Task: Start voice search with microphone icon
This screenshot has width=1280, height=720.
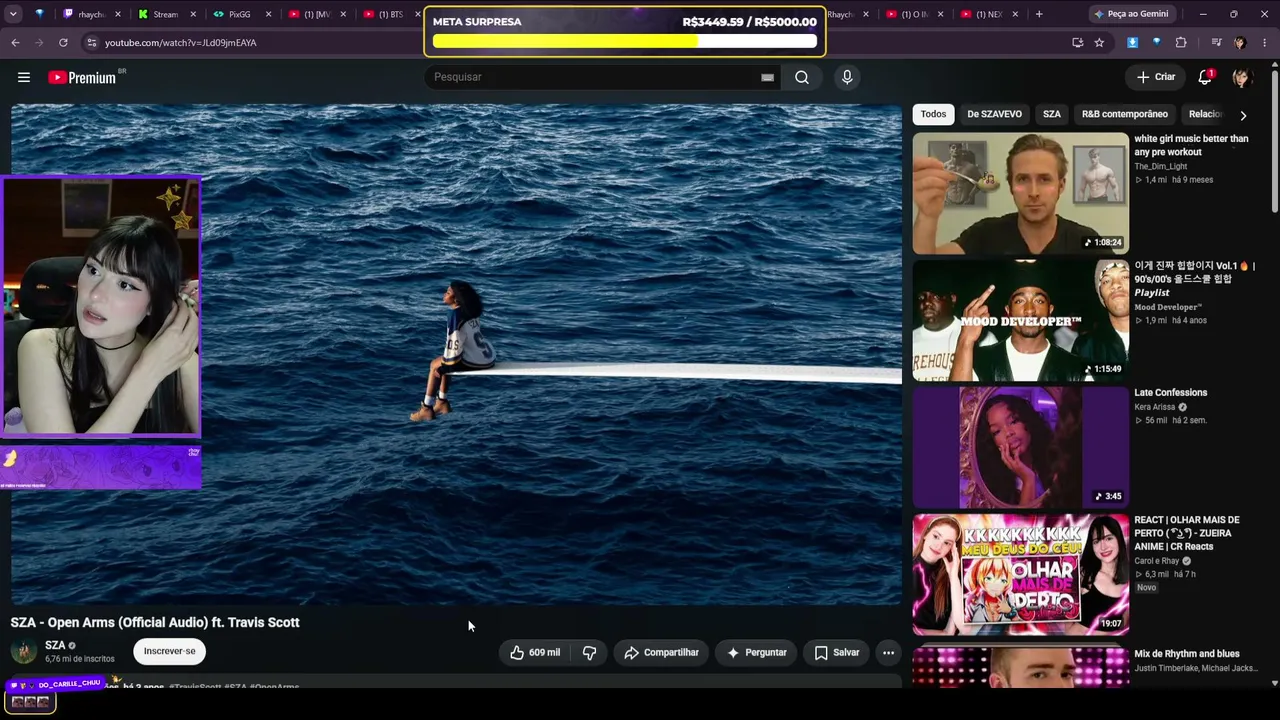Action: 847,77
